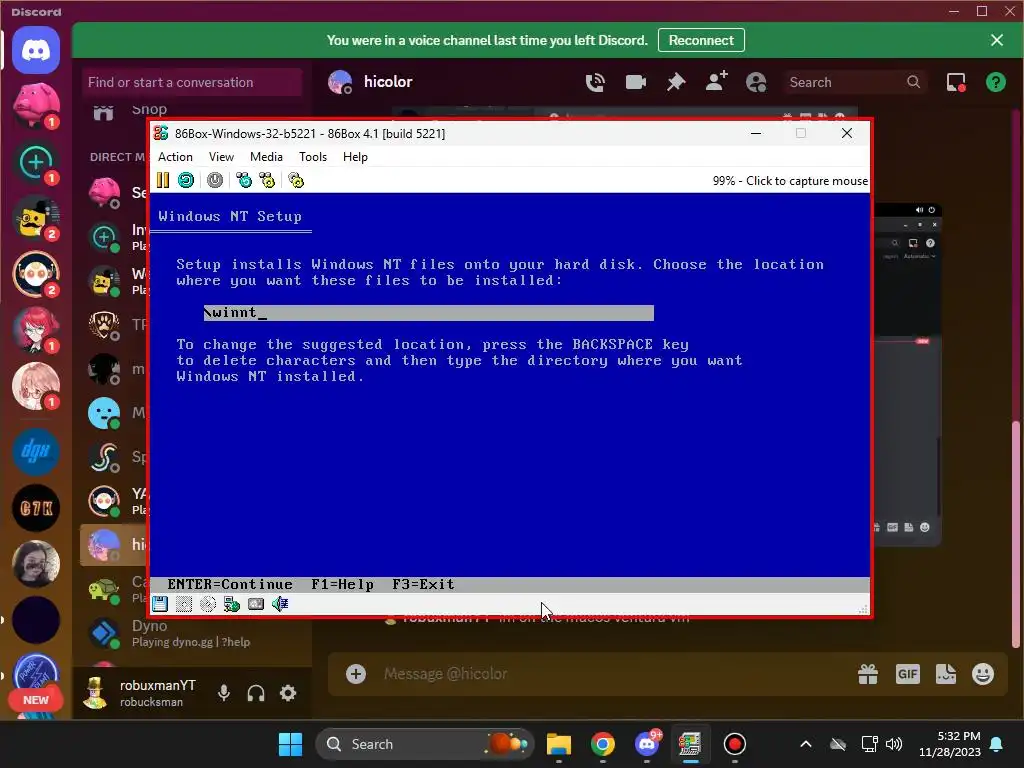Open the sticker picker
1024x768 pixels.
946,674
